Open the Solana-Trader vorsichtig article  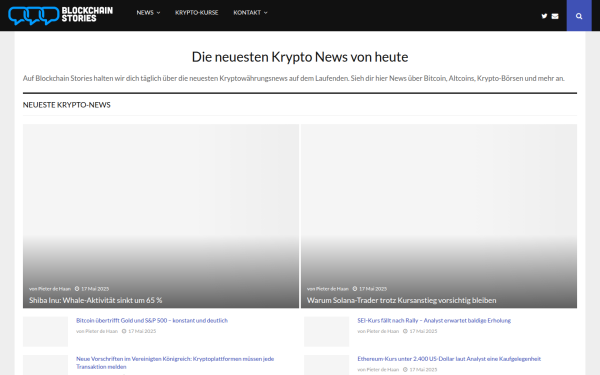tap(401, 300)
